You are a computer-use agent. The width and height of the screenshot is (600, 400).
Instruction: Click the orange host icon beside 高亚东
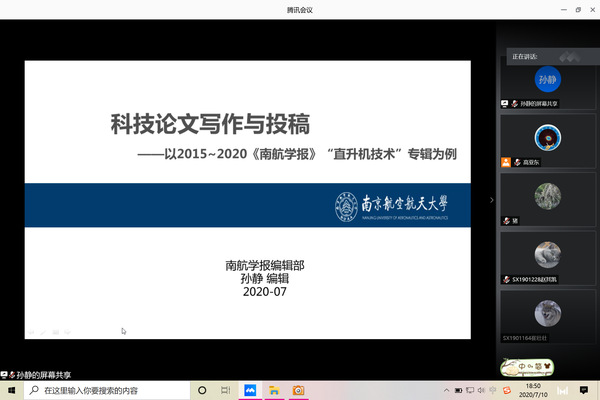pos(505,161)
